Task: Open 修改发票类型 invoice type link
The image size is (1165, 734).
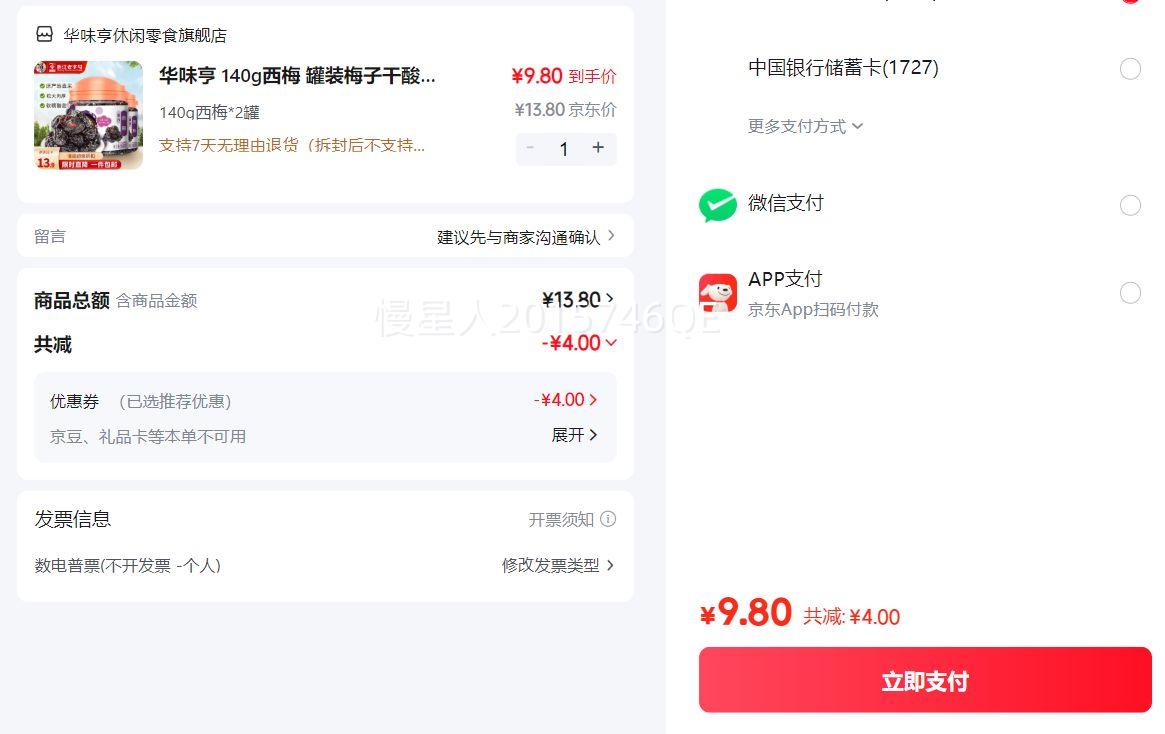Action: click(558, 565)
